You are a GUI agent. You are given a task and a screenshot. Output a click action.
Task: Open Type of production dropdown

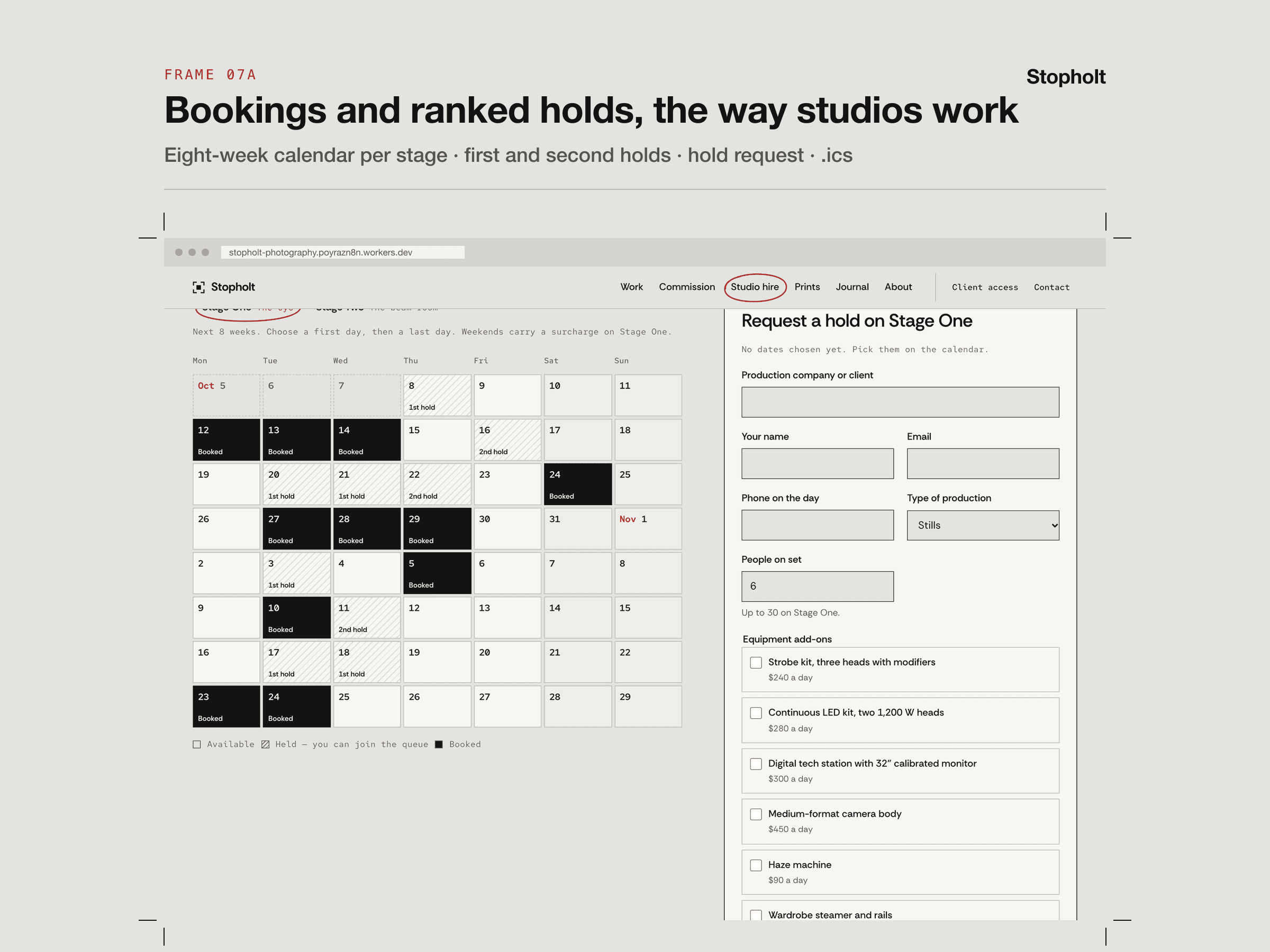click(x=982, y=526)
